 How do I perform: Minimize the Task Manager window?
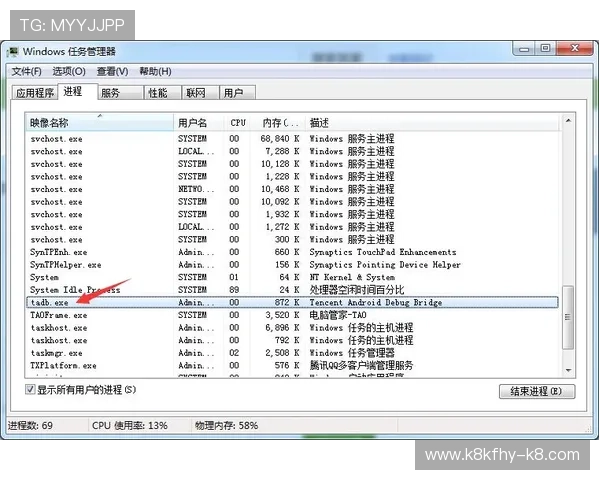coord(524,49)
